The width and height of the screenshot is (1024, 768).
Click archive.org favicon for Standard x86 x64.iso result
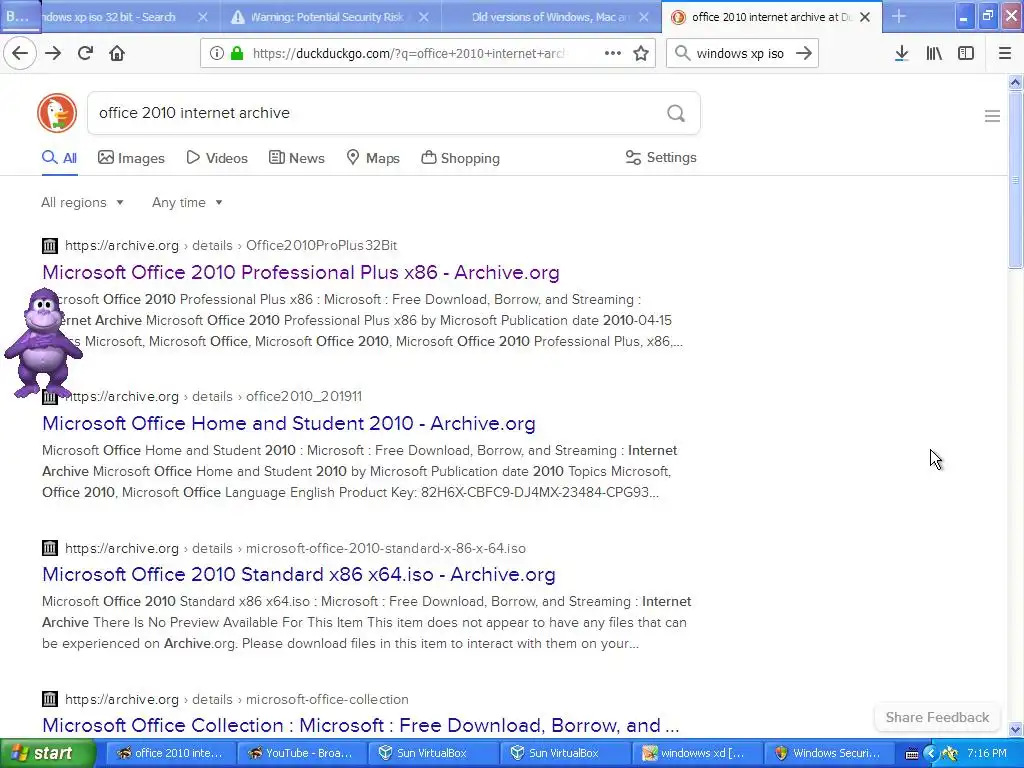[50, 548]
